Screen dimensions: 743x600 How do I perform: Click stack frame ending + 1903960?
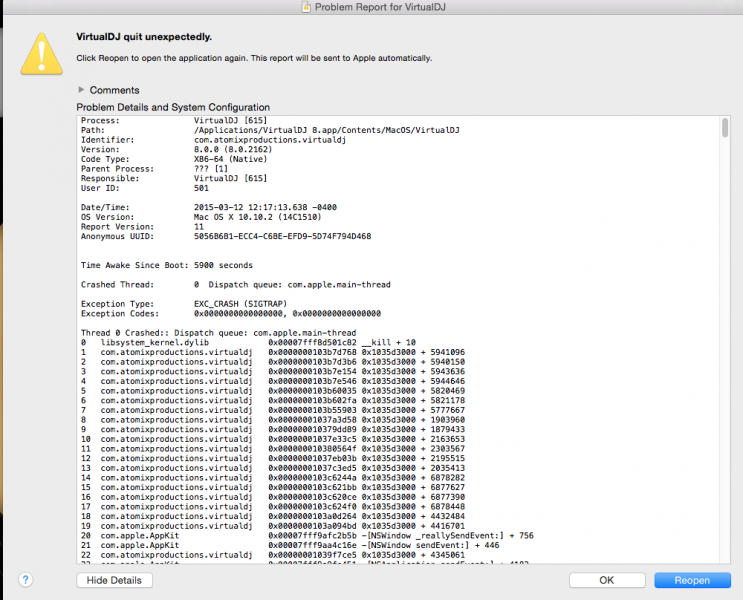[x=273, y=419]
